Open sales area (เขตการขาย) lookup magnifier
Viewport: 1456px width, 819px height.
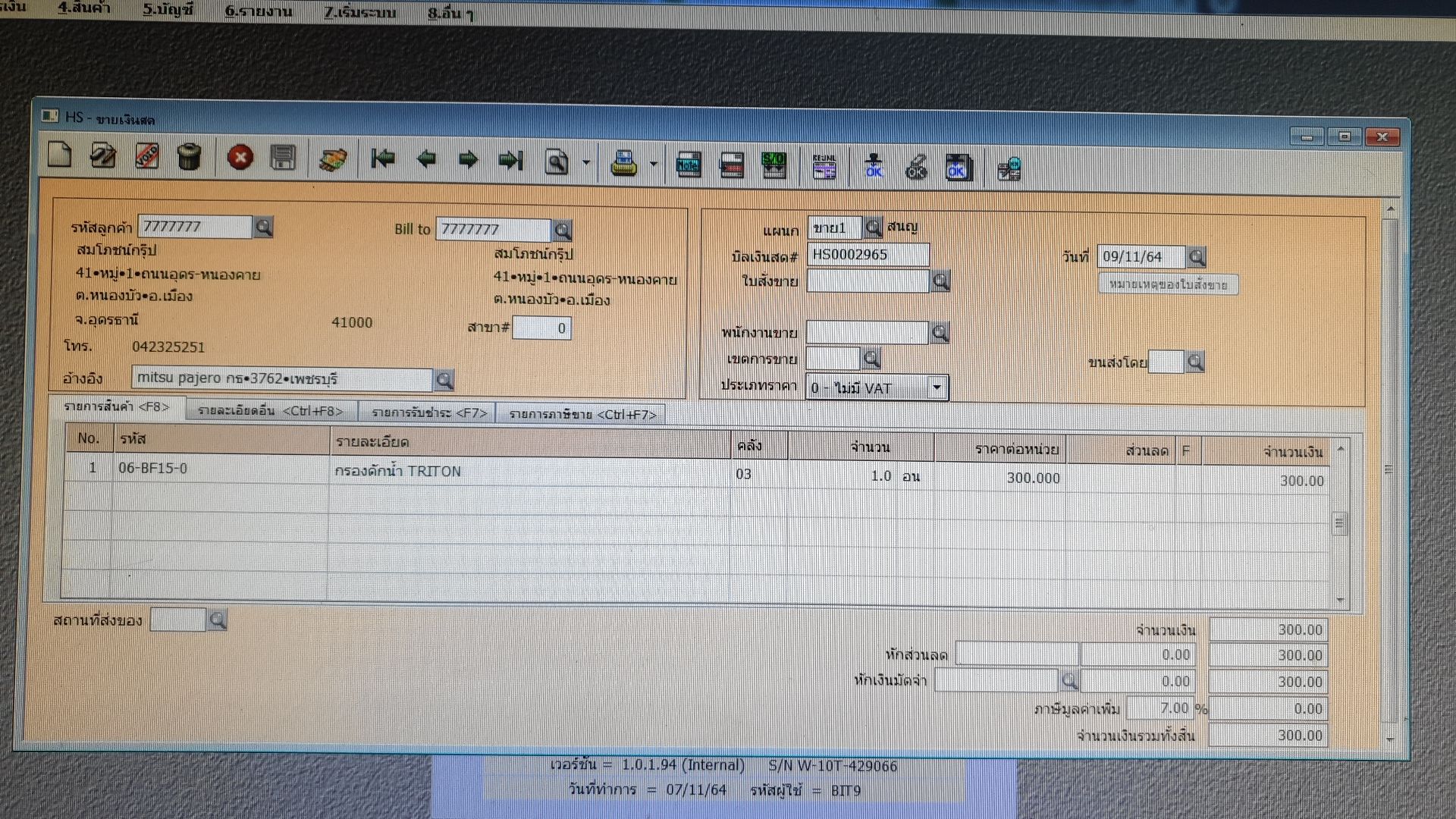(871, 359)
